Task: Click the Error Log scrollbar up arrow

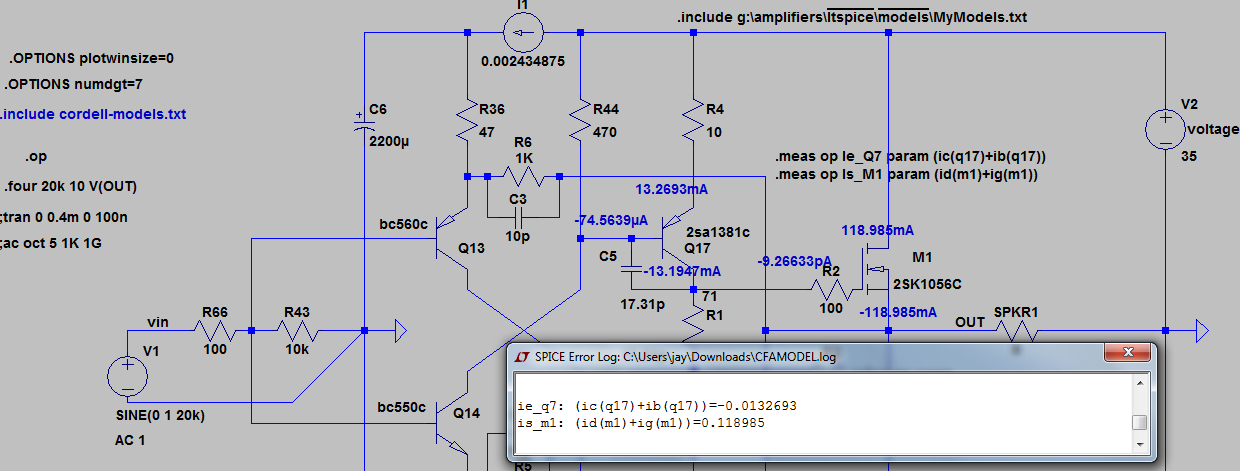Action: pyautogui.click(x=1139, y=384)
